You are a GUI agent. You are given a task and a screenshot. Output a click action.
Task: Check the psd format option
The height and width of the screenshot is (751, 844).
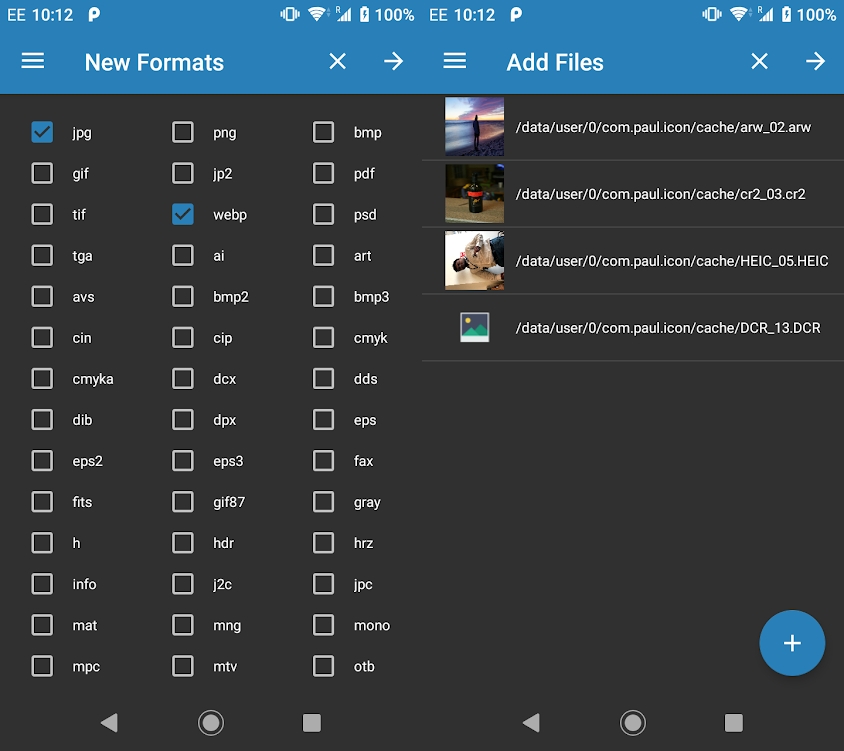point(323,214)
